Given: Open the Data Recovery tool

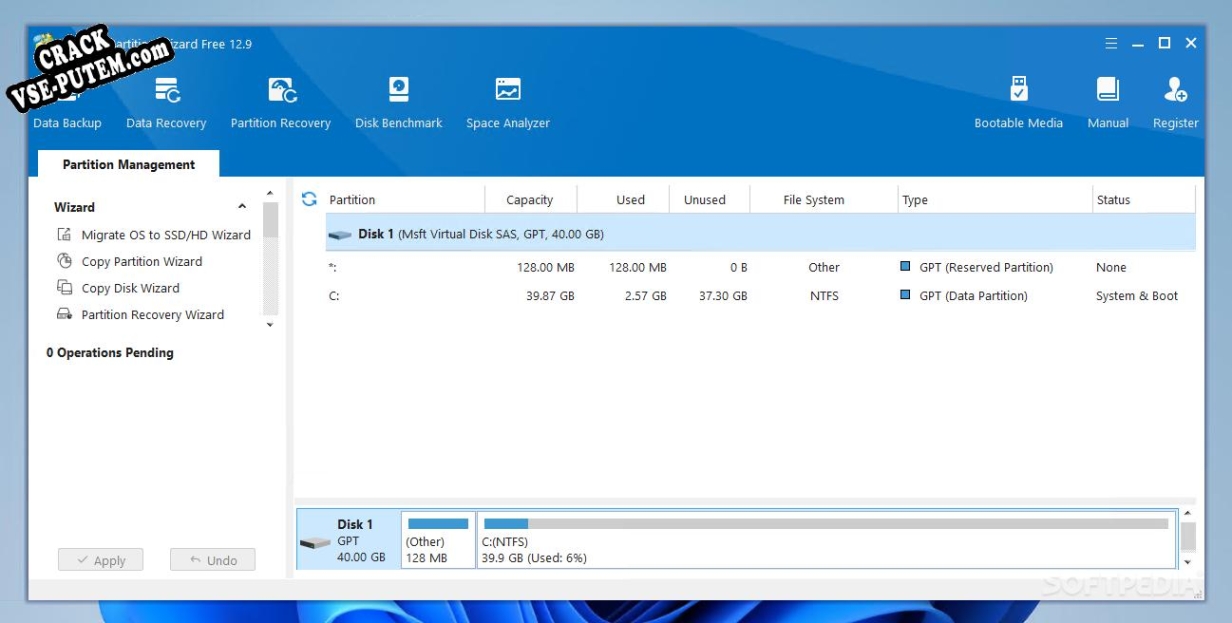Looking at the screenshot, I should (x=166, y=103).
